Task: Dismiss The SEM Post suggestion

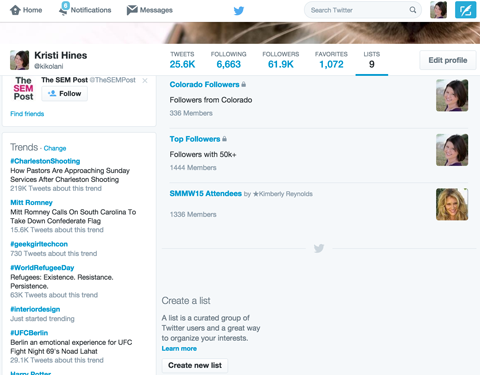Action: coord(145,81)
